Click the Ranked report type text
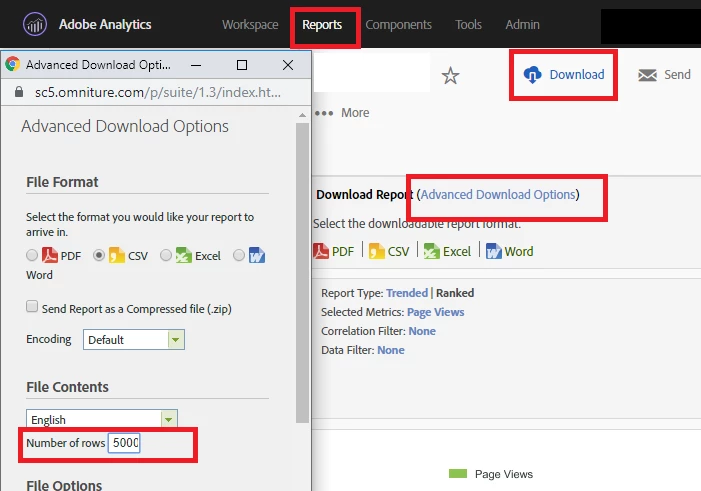 coord(455,293)
